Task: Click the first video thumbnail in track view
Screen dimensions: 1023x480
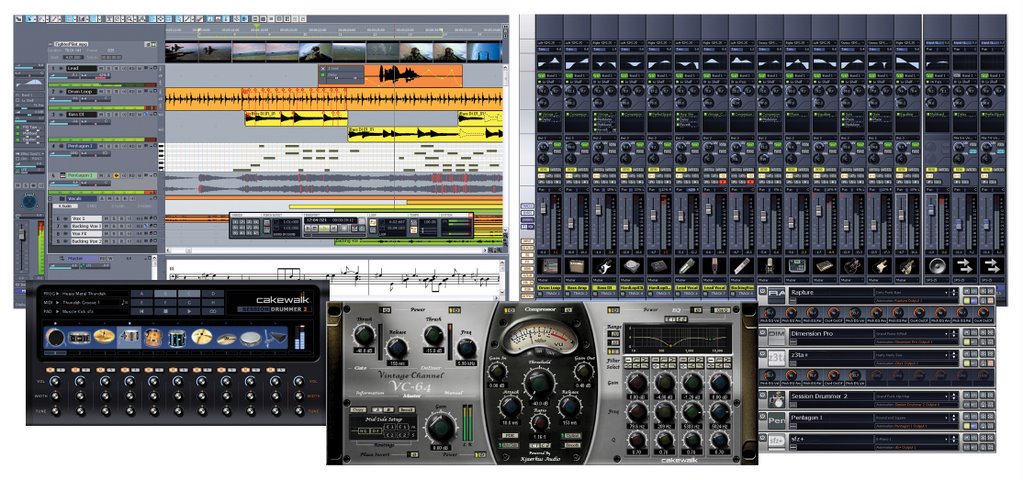Action: 182,52
